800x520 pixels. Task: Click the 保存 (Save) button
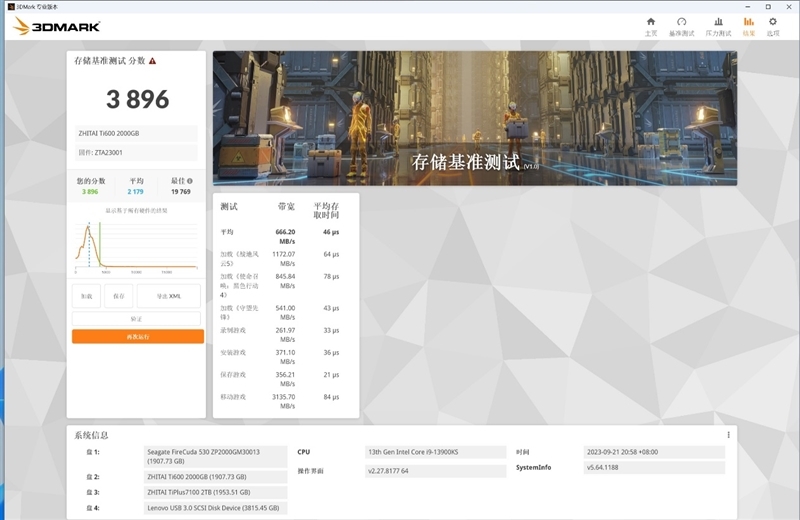[119, 296]
